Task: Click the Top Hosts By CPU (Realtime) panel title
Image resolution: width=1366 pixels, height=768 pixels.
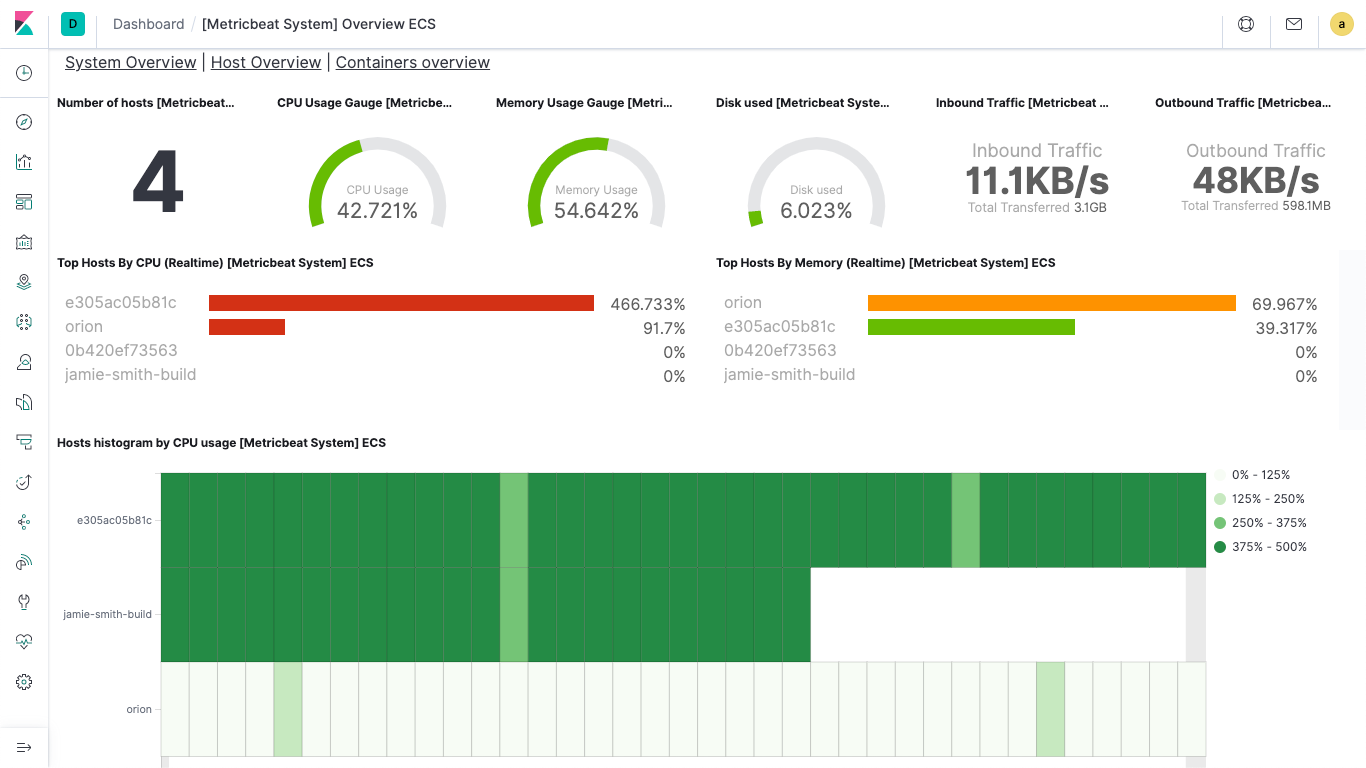Action: 215,263
